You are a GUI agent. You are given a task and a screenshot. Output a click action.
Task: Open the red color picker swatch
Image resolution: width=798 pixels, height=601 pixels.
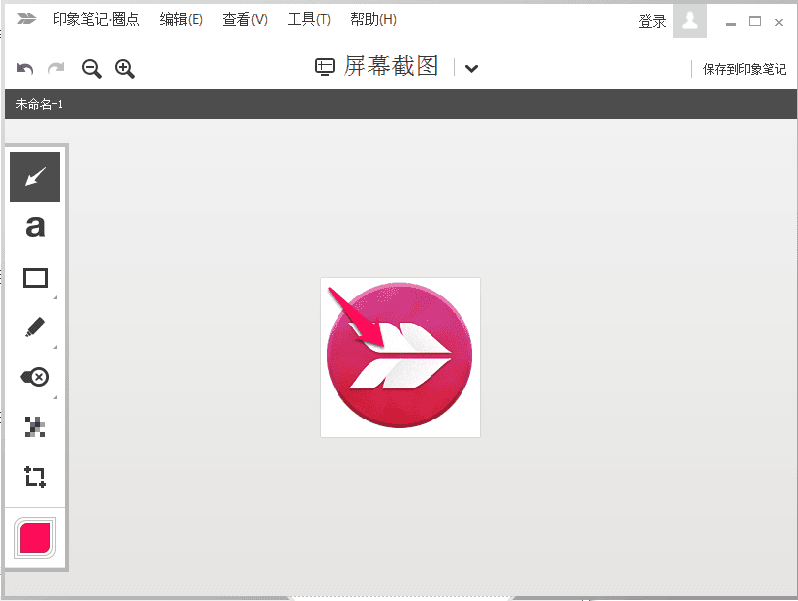[x=35, y=538]
